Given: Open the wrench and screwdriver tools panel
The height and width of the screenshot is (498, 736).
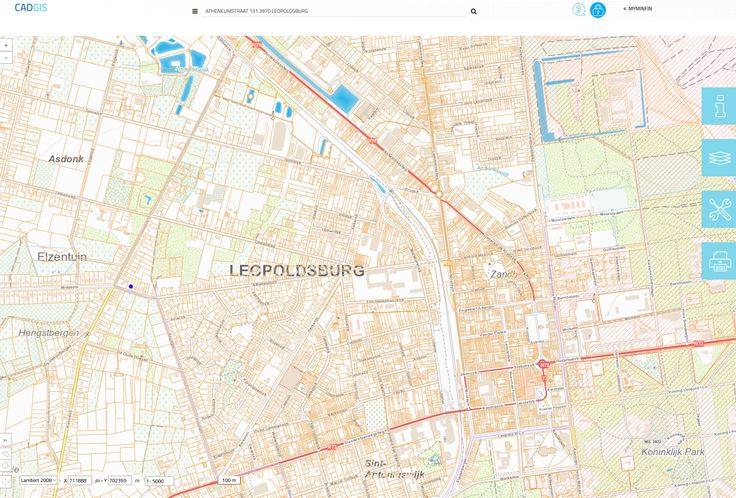Looking at the screenshot, I should [718, 210].
